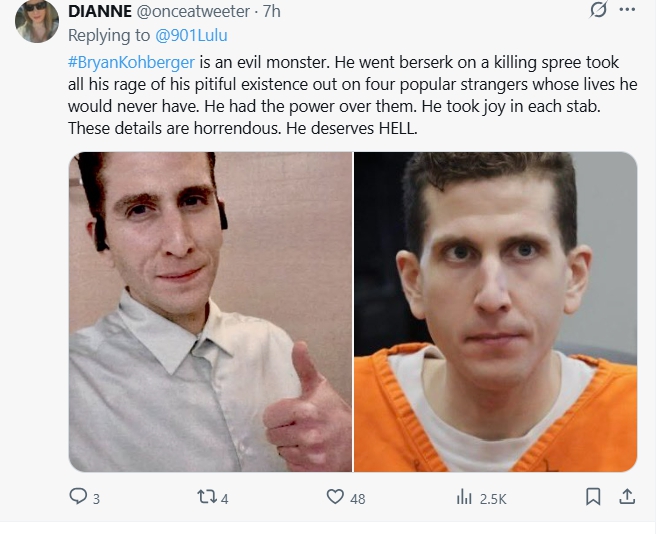Open the view analytics bar chart icon
This screenshot has width=657, height=534.
pos(464,497)
